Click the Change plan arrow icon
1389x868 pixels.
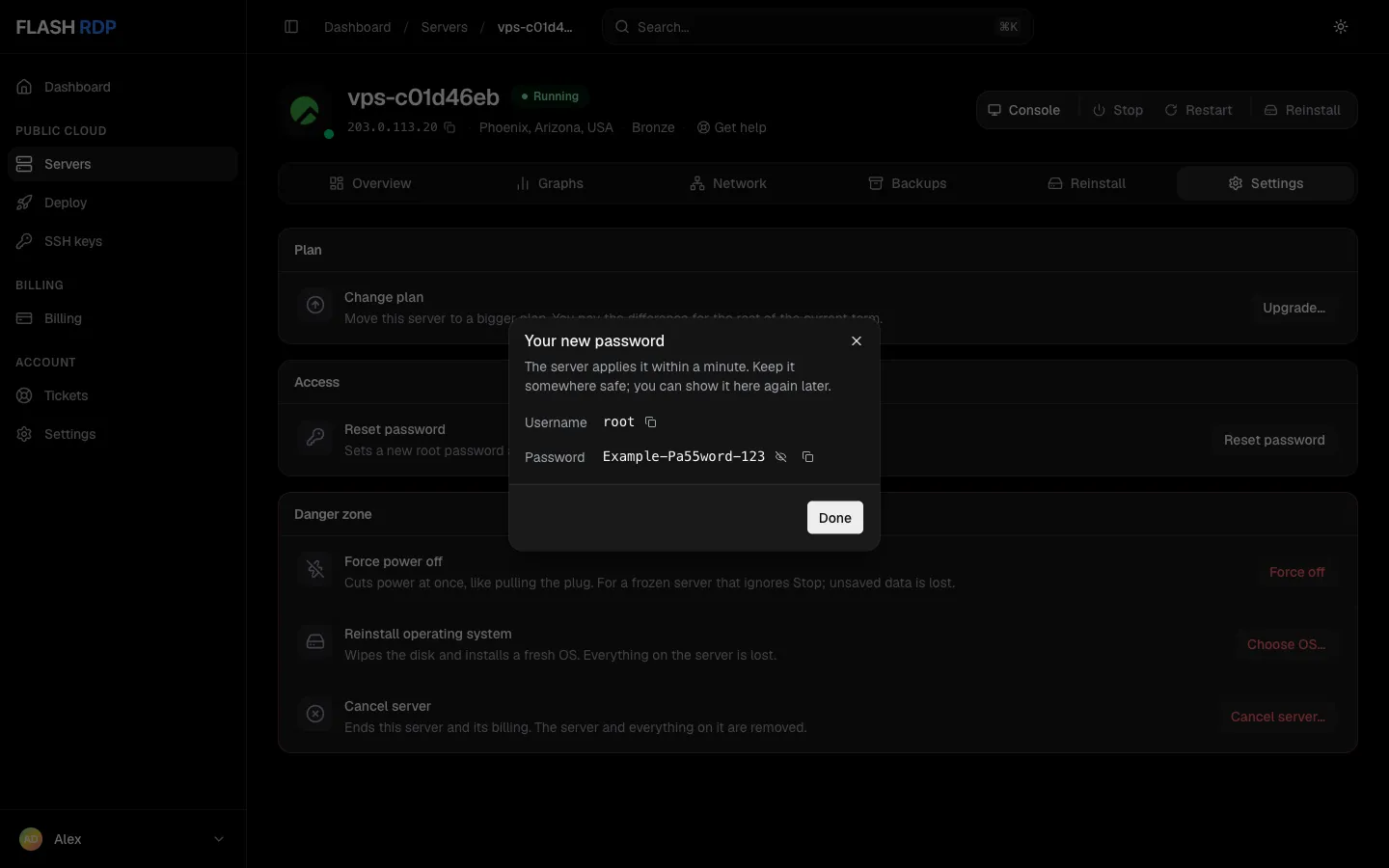(315, 305)
